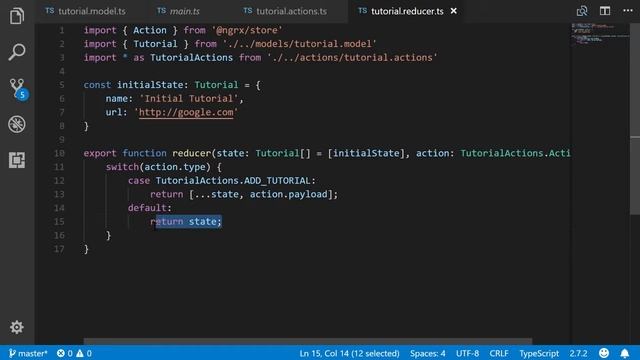Click line number 10 in the gutter
The image size is (640, 360).
pos(59,153)
